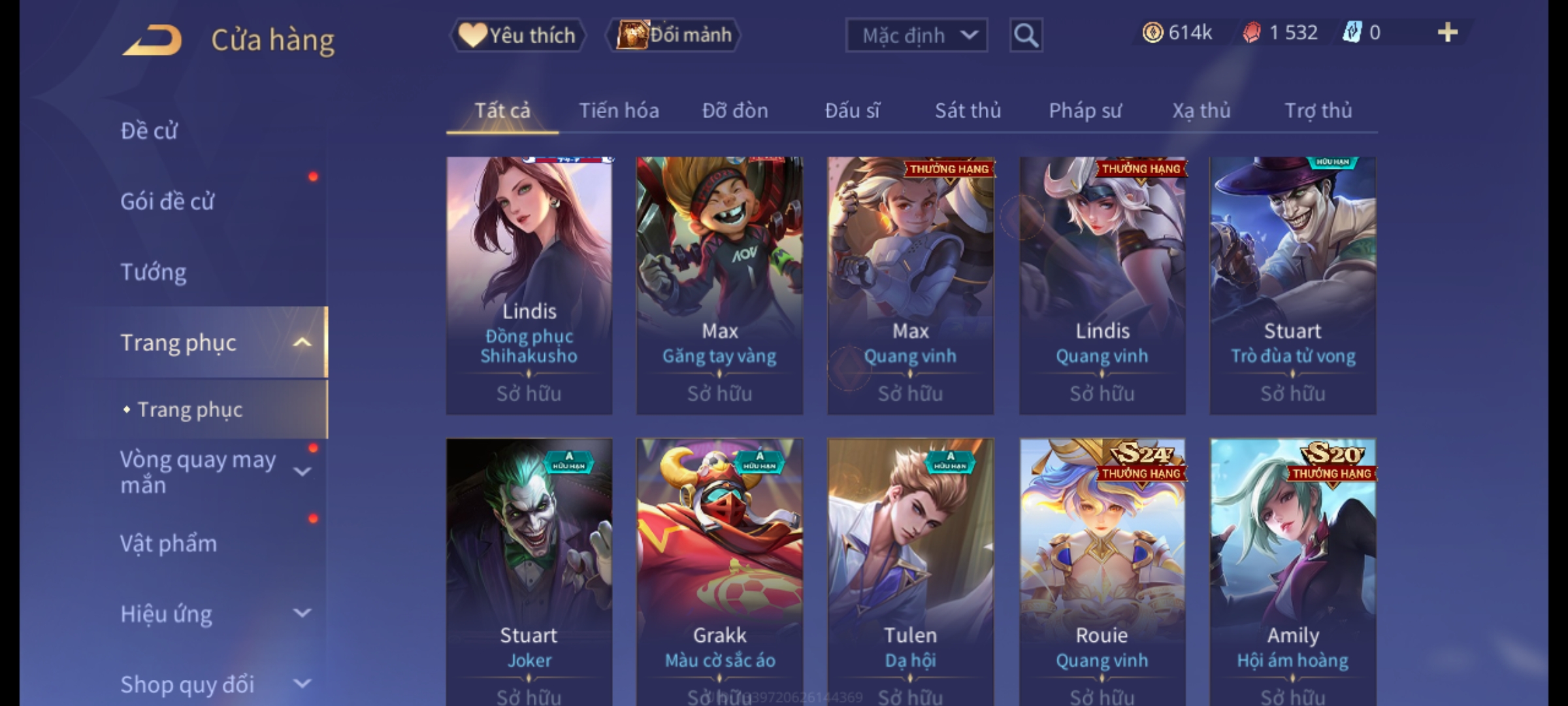
Task: Select the Tiến hóa tab
Action: (x=619, y=110)
